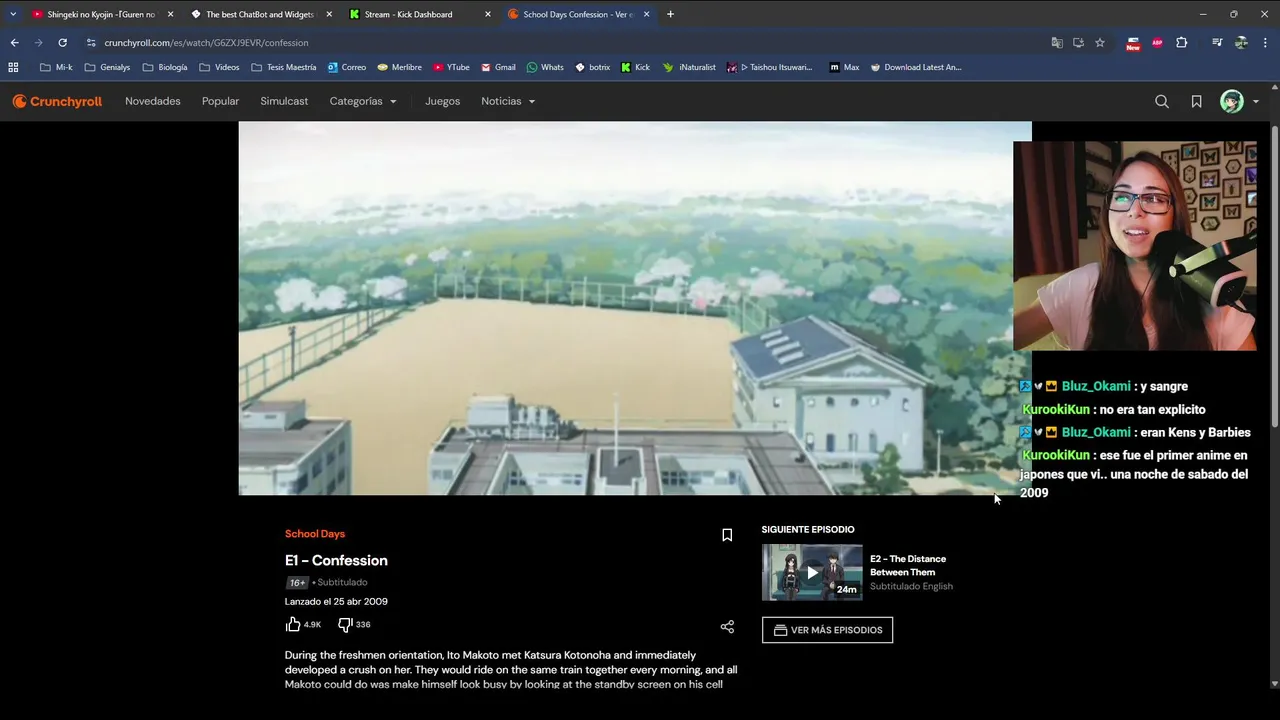Open the Videos bookmark folder
The width and height of the screenshot is (1280, 720).
click(x=220, y=67)
